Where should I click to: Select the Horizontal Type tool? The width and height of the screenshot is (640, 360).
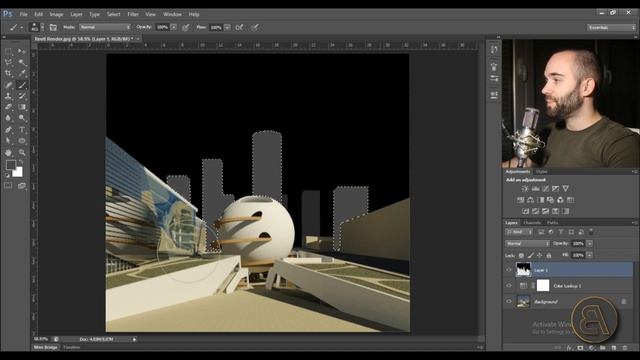tap(22, 130)
